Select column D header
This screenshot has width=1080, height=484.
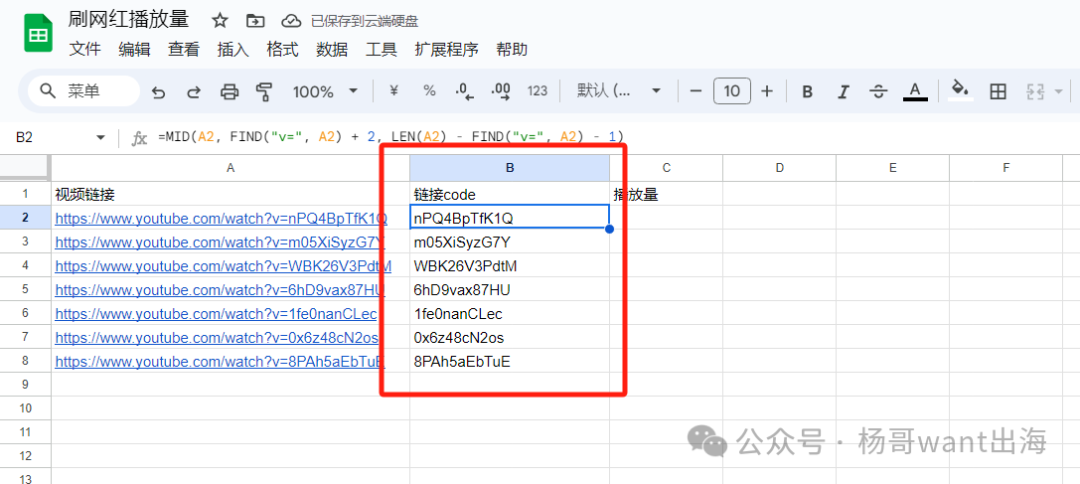[x=779, y=167]
